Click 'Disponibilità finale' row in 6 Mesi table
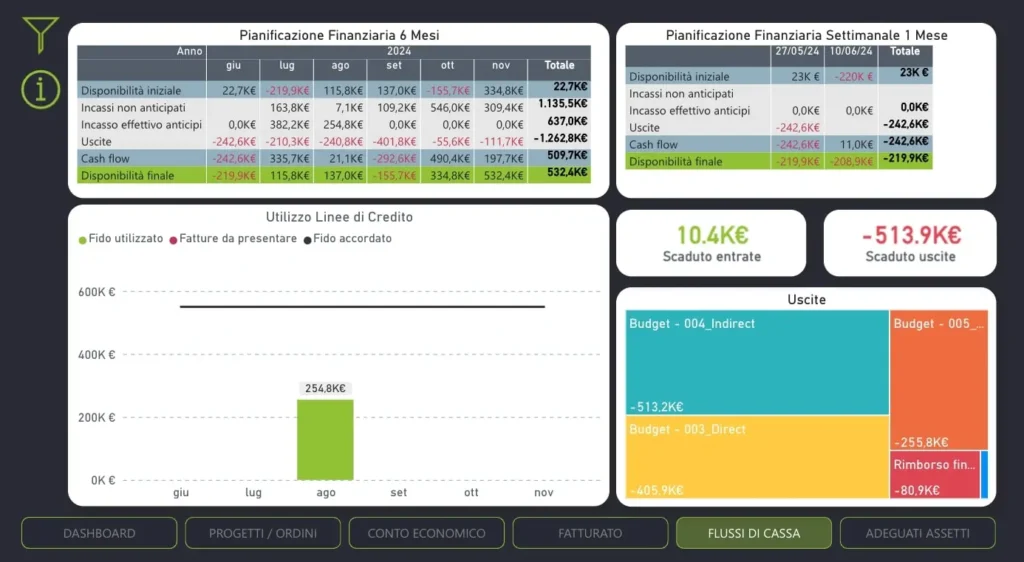The image size is (1024, 562). click(x=334, y=176)
